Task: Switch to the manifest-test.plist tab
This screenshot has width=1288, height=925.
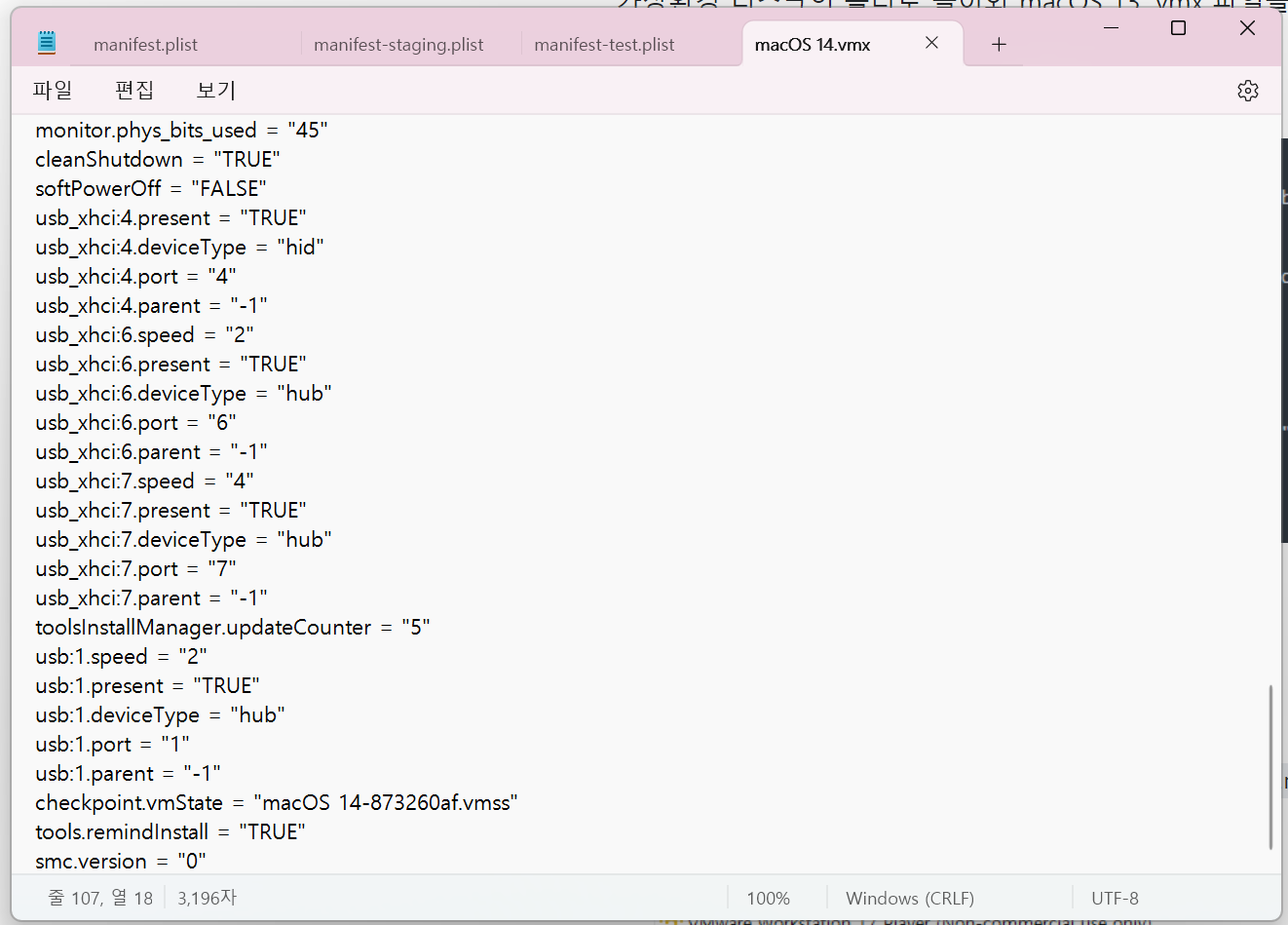Action: [604, 45]
